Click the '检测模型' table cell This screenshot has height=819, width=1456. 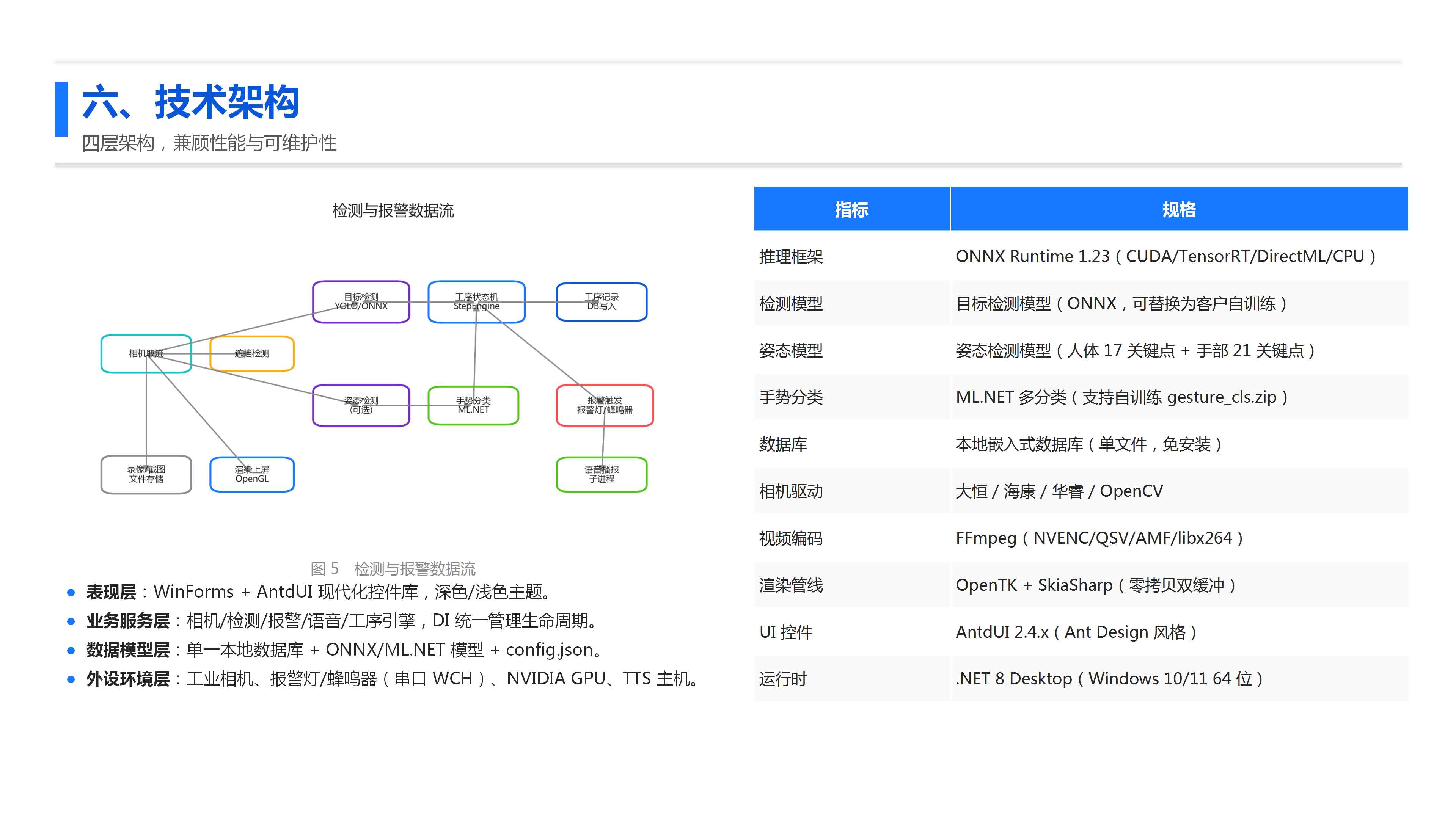(852, 303)
